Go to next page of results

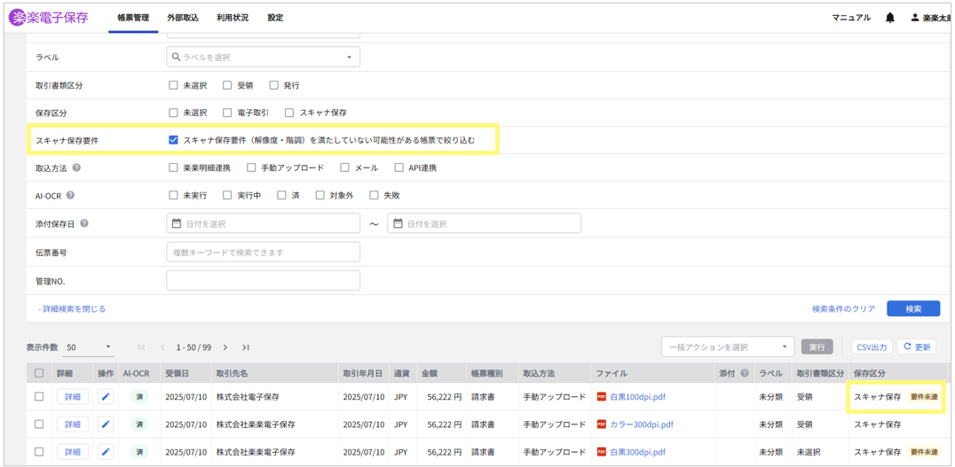click(x=226, y=348)
